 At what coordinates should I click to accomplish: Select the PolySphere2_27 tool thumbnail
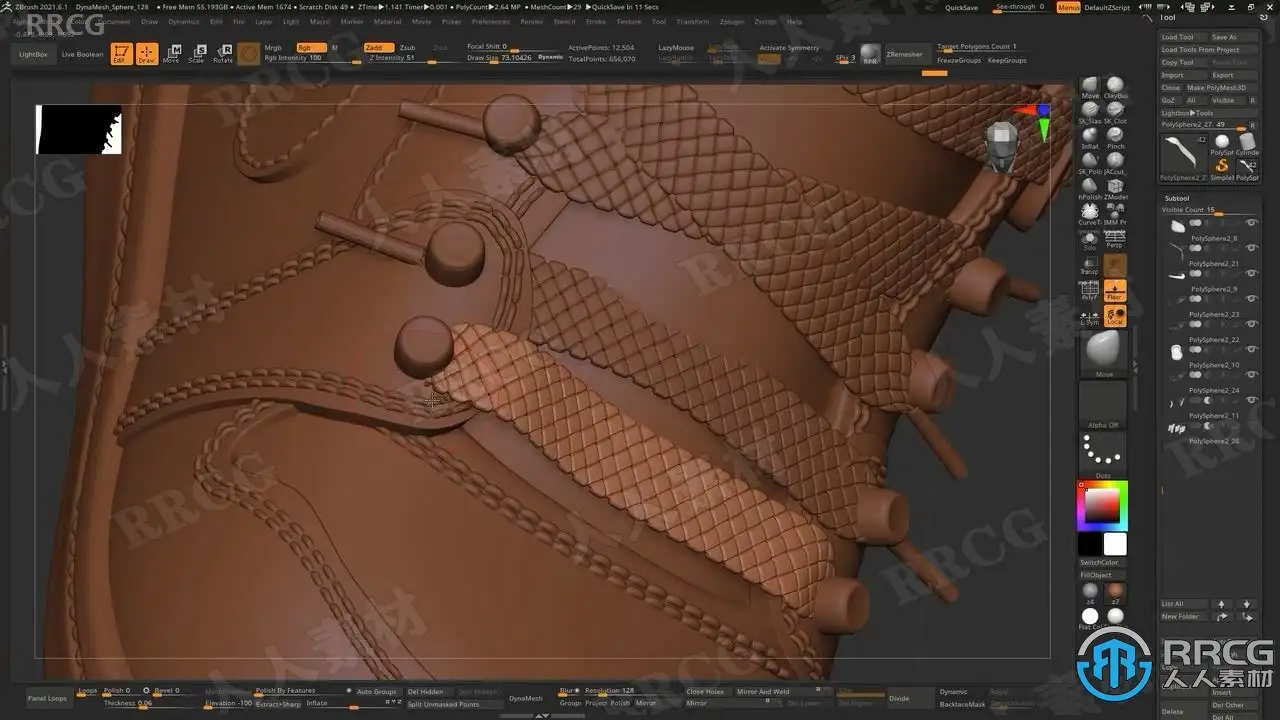[x=1183, y=156]
